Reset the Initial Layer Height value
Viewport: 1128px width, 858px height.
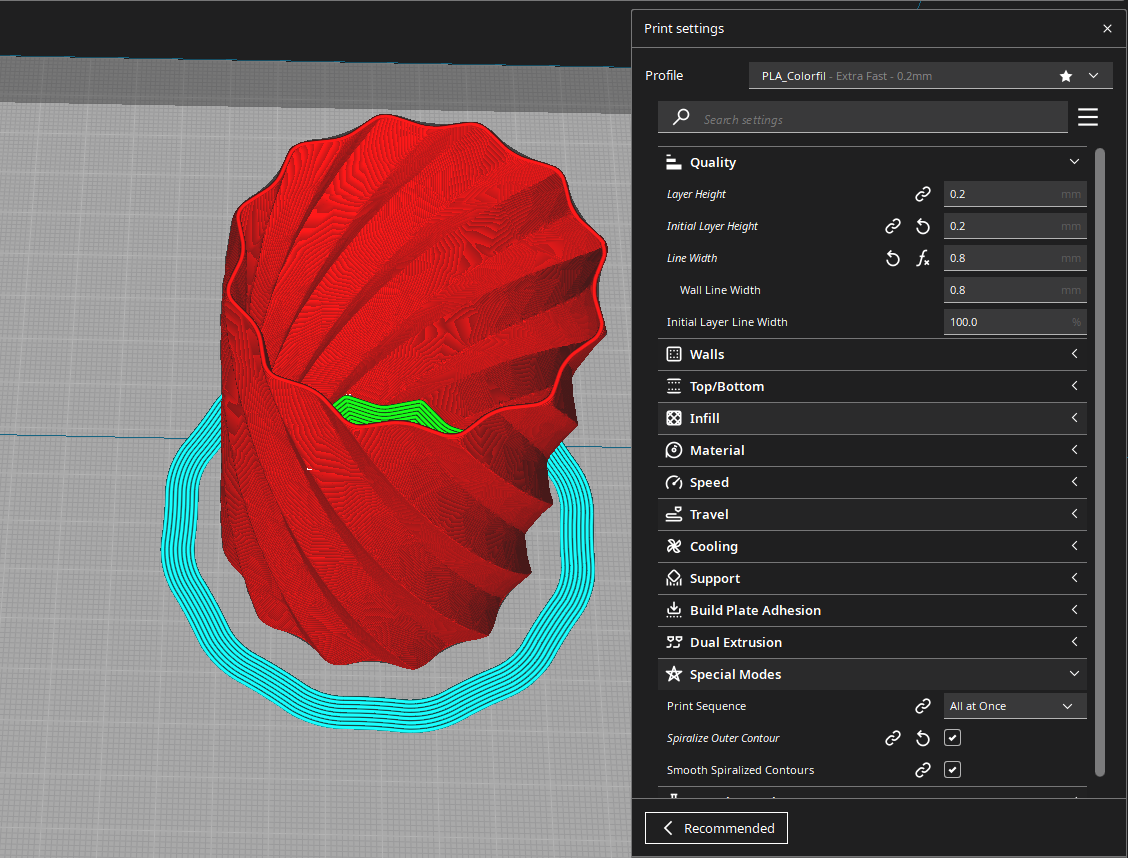click(922, 227)
